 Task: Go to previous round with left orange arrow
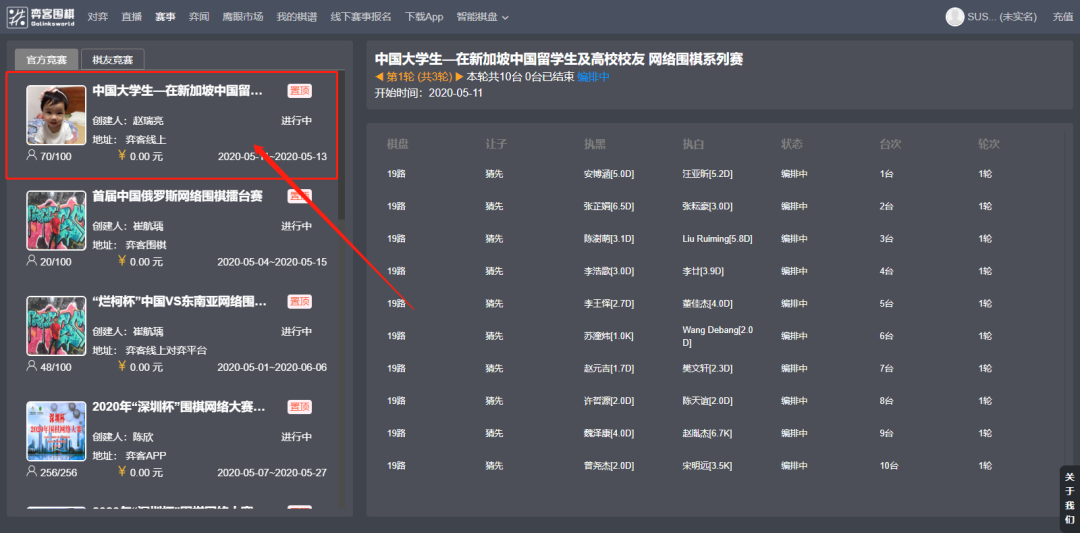379,77
